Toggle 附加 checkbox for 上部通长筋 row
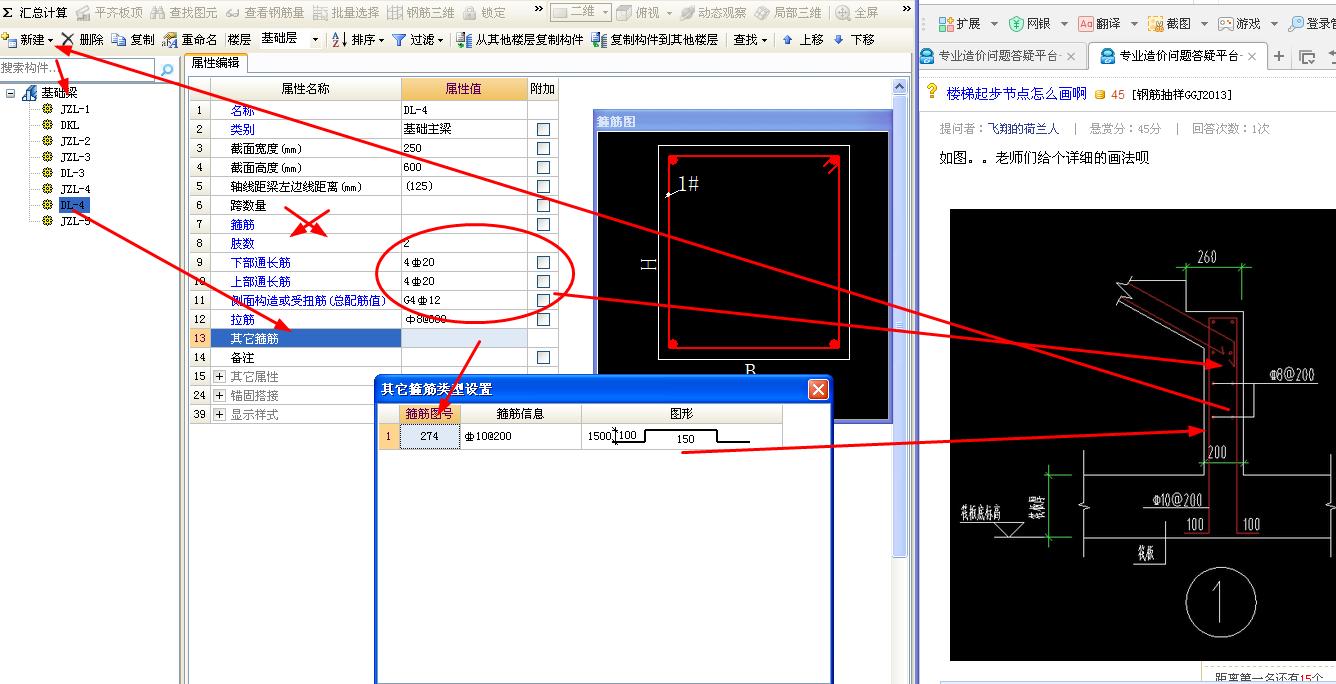Viewport: 1336px width, 684px height. [543, 281]
